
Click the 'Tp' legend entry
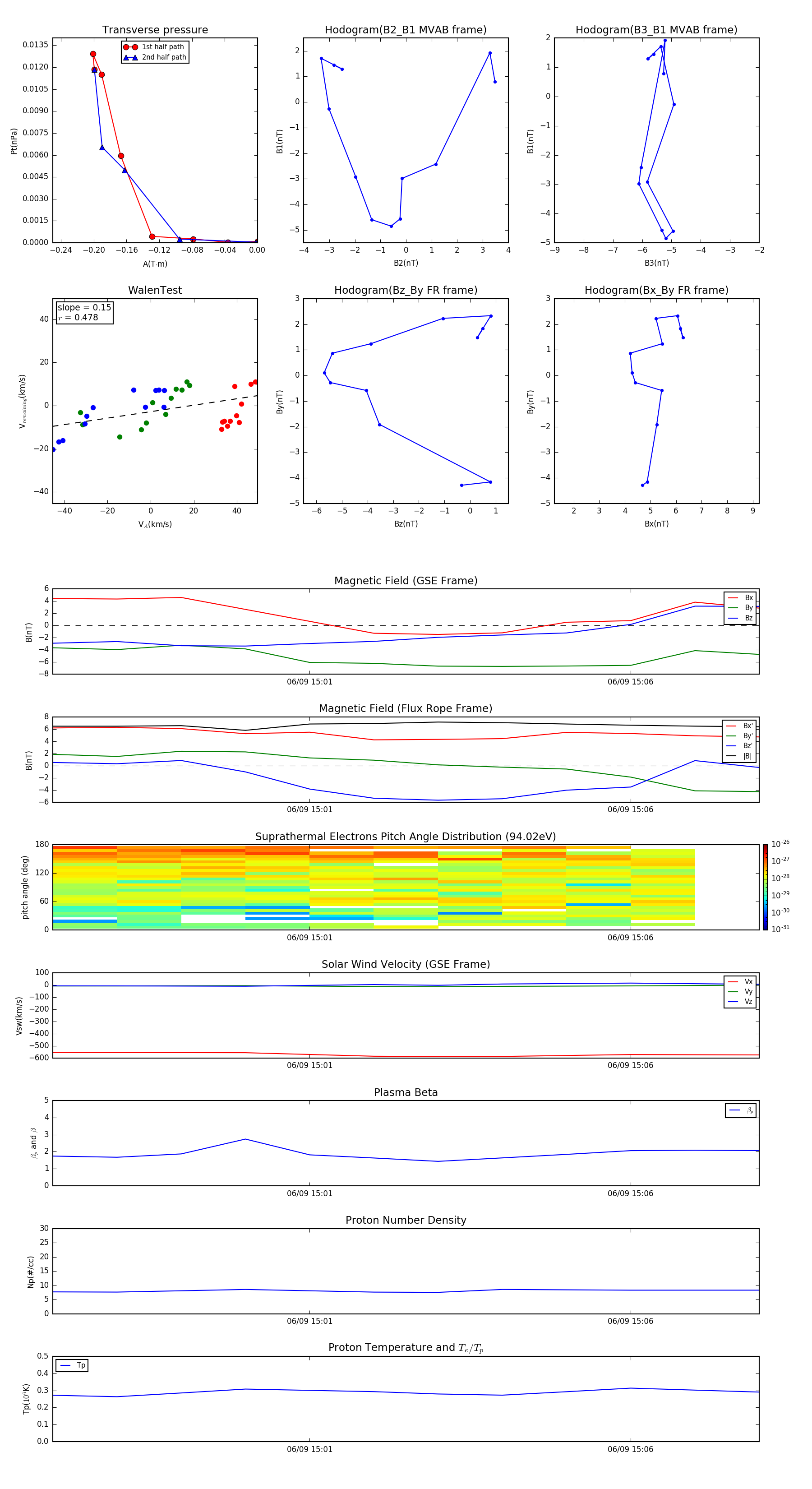[x=72, y=1365]
